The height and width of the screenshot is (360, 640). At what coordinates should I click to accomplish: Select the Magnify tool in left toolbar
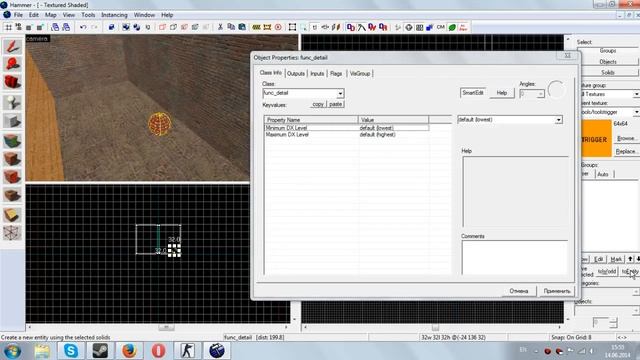12,64
